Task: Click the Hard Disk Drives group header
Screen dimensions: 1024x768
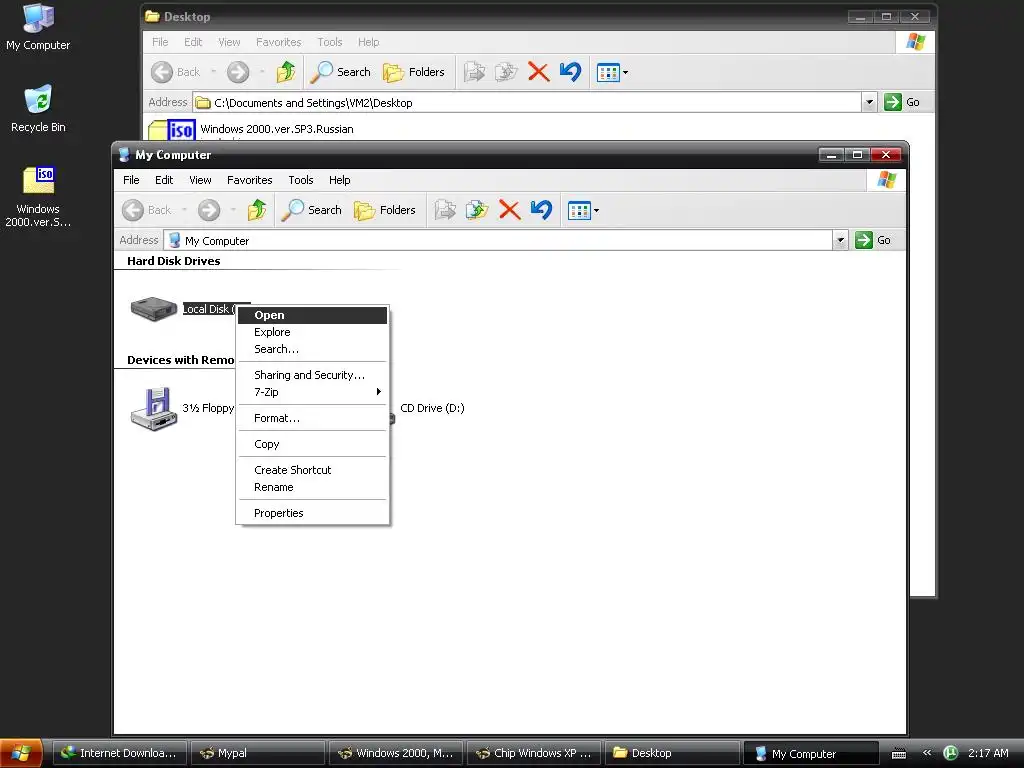Action: pos(174,261)
